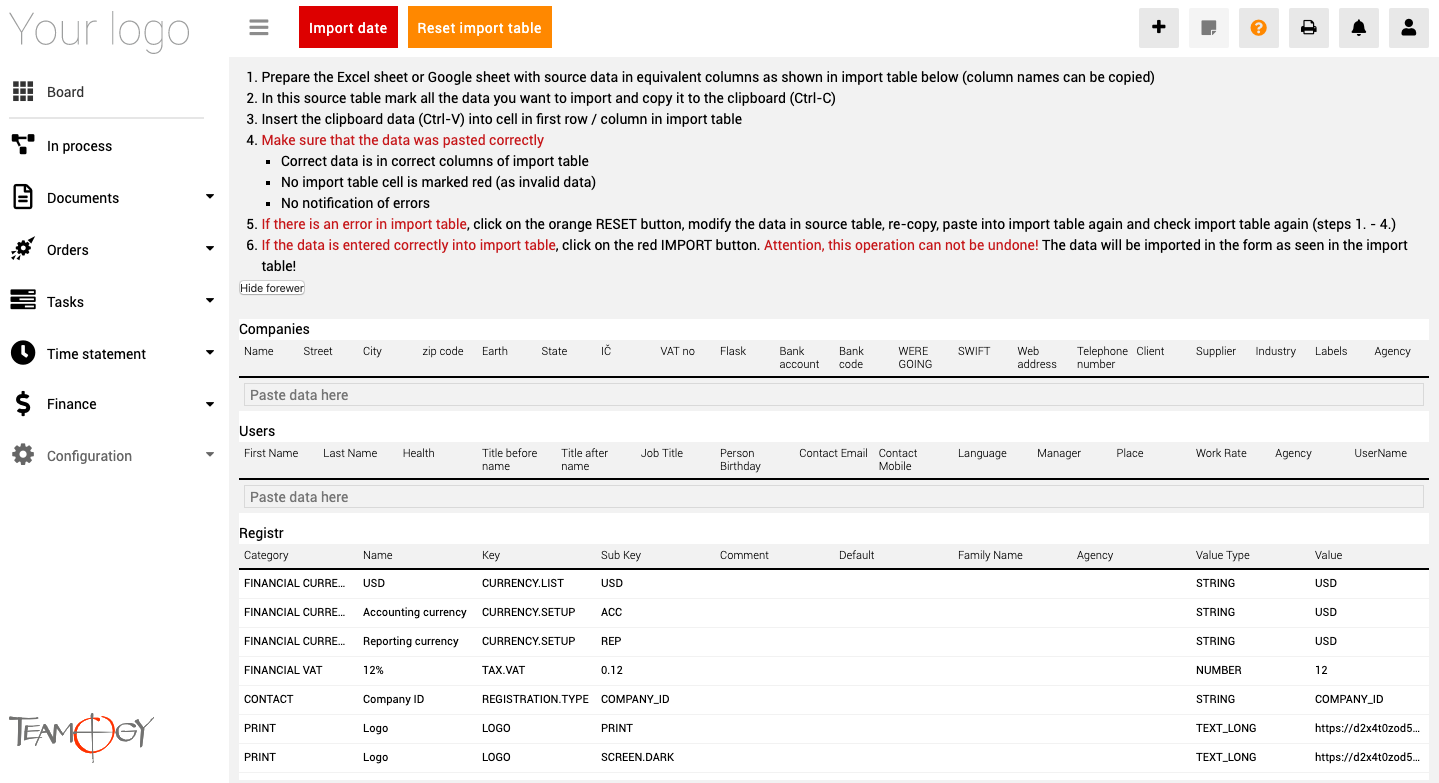Image resolution: width=1439 pixels, height=783 pixels.
Task: Click Companies Paste data here field
Action: coord(834,395)
